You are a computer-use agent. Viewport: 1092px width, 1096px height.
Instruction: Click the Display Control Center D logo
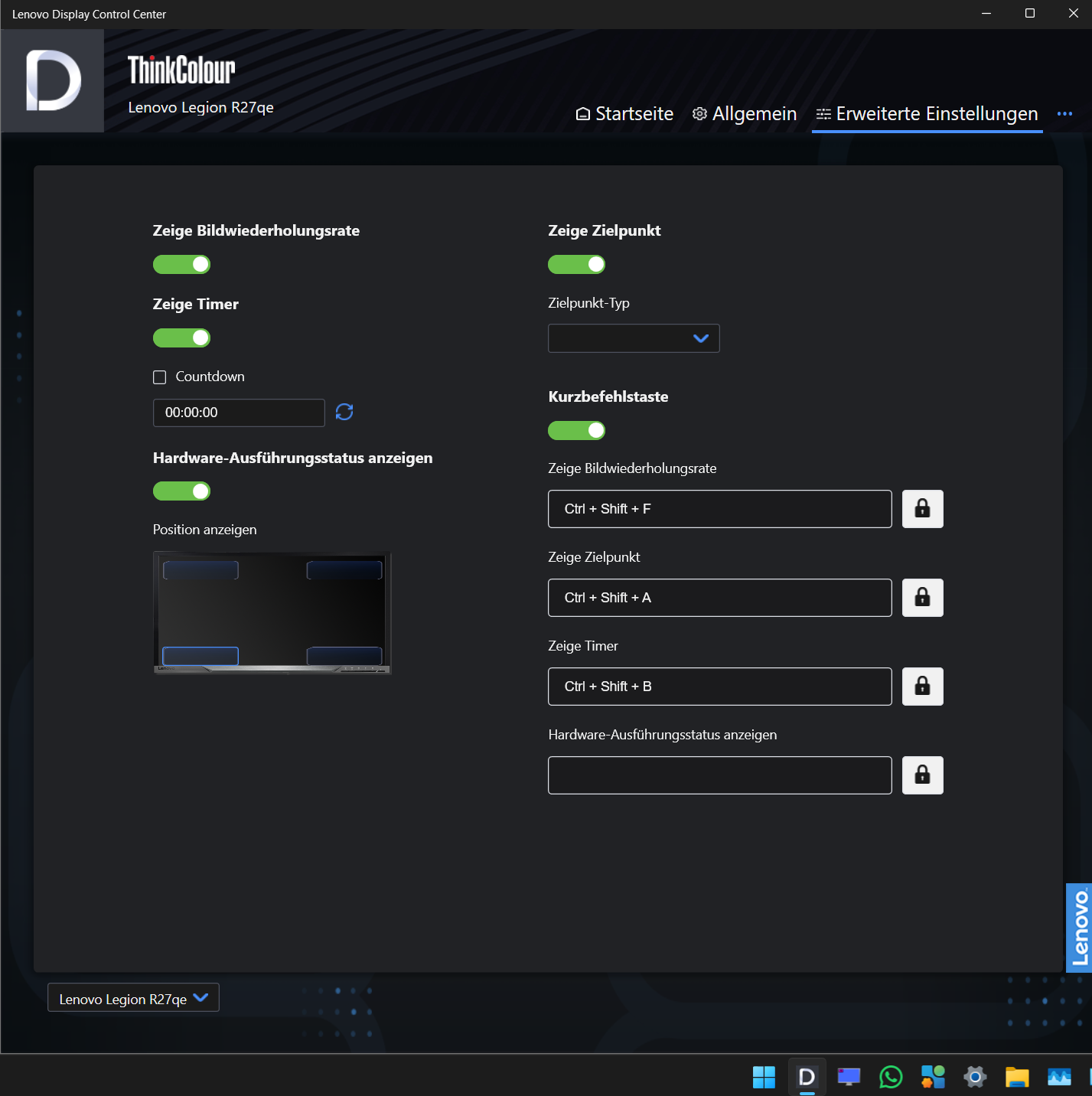click(x=53, y=80)
